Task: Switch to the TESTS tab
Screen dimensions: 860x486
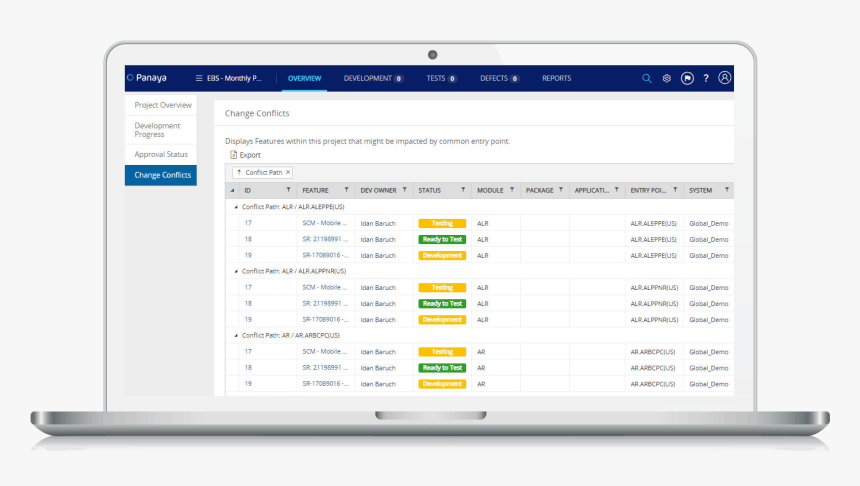Action: pos(441,78)
